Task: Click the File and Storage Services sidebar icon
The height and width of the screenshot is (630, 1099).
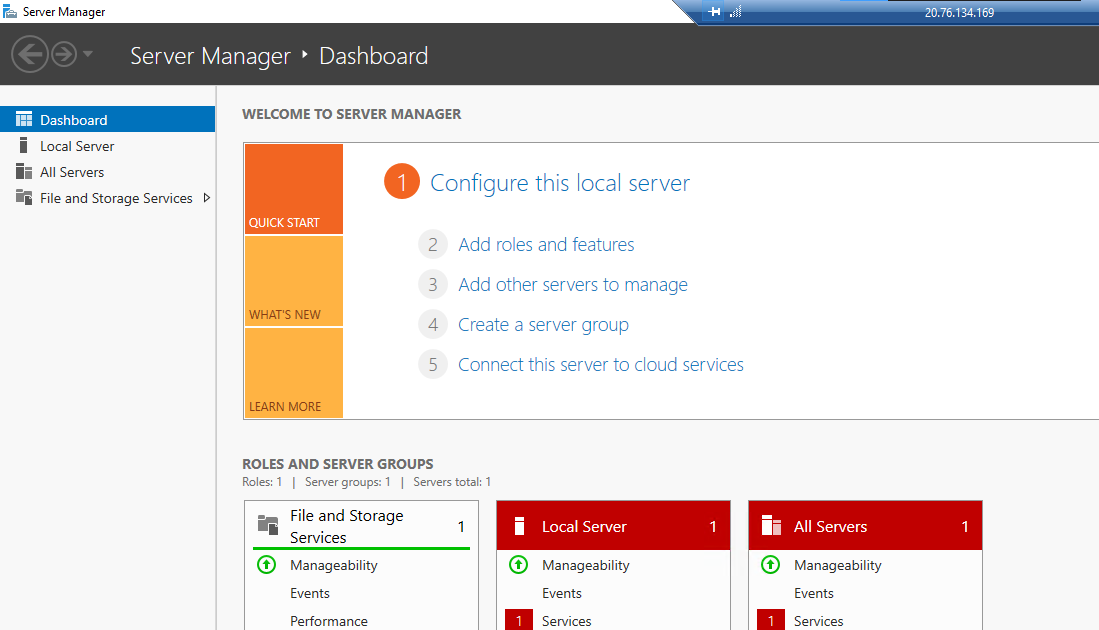Action: [24, 197]
